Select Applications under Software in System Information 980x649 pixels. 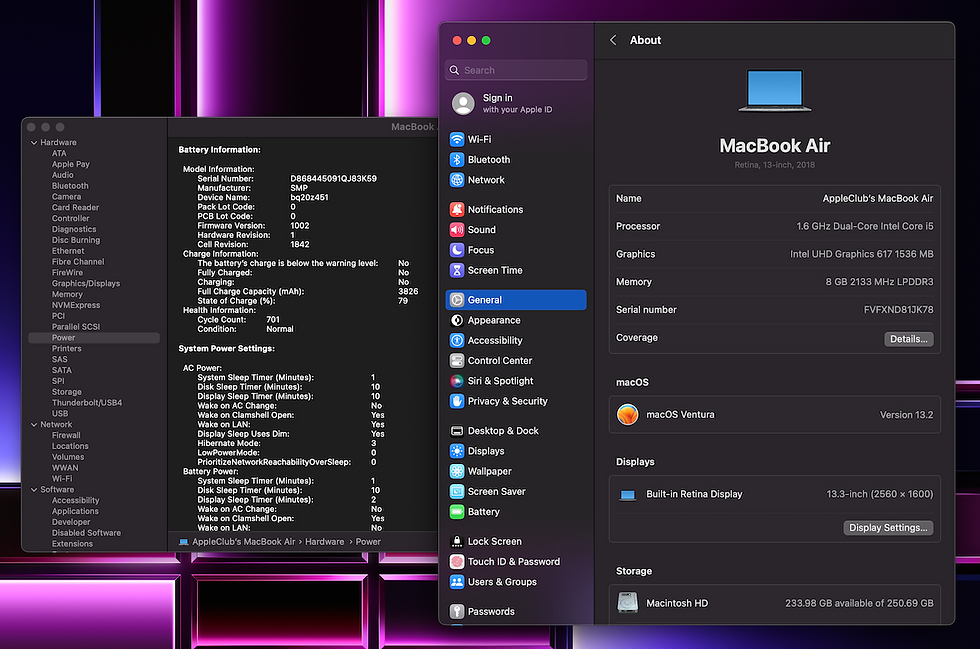[x=75, y=511]
